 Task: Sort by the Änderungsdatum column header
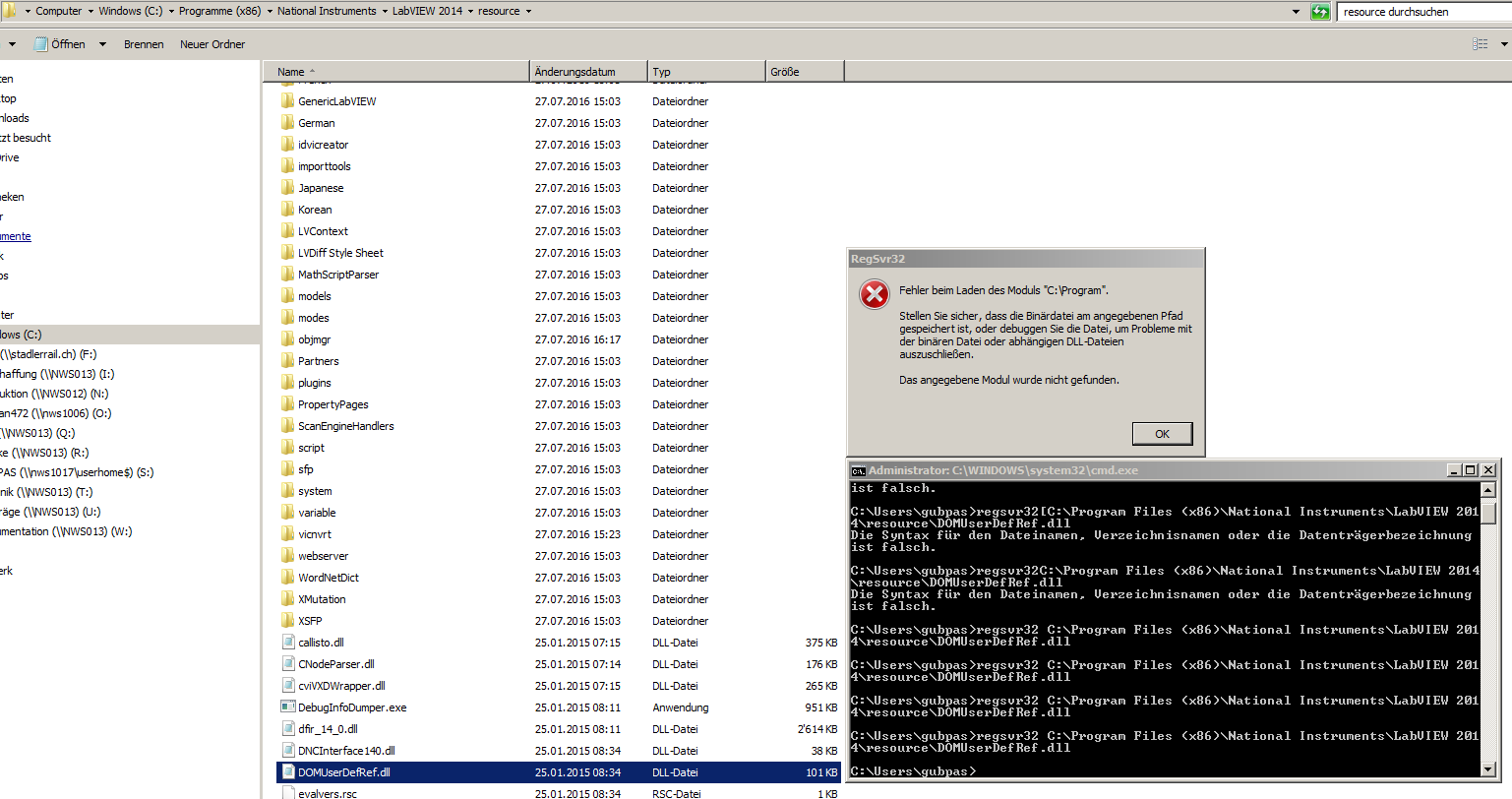588,72
